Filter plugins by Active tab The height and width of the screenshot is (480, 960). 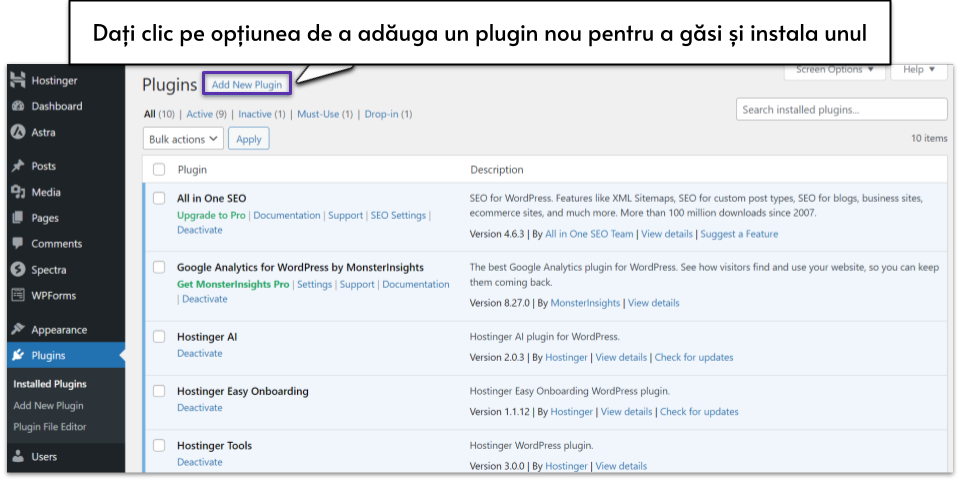(x=199, y=115)
